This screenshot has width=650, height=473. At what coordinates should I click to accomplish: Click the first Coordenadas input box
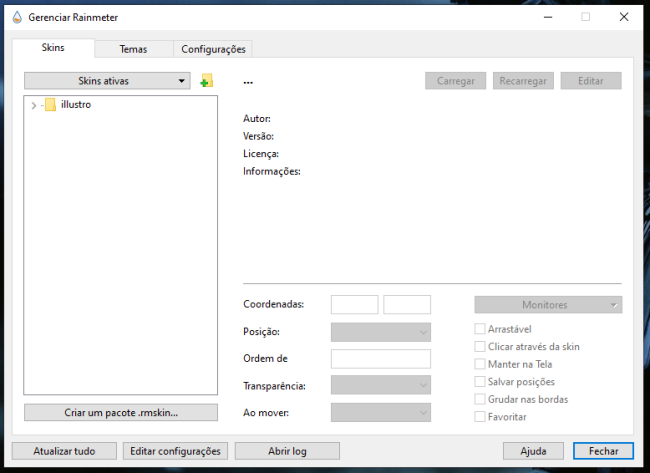354,305
